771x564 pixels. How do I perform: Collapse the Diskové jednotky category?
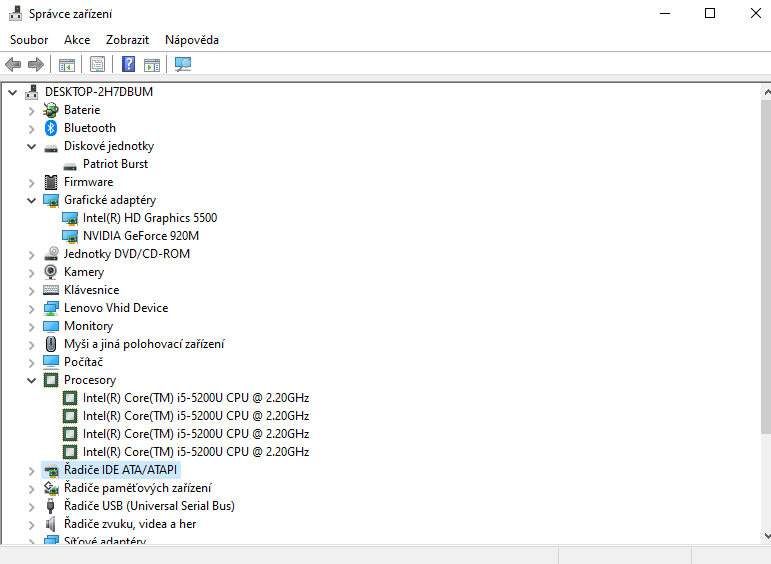tap(31, 147)
